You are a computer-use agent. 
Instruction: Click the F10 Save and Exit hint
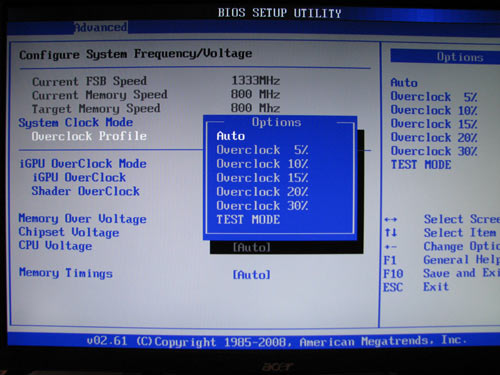click(x=442, y=273)
